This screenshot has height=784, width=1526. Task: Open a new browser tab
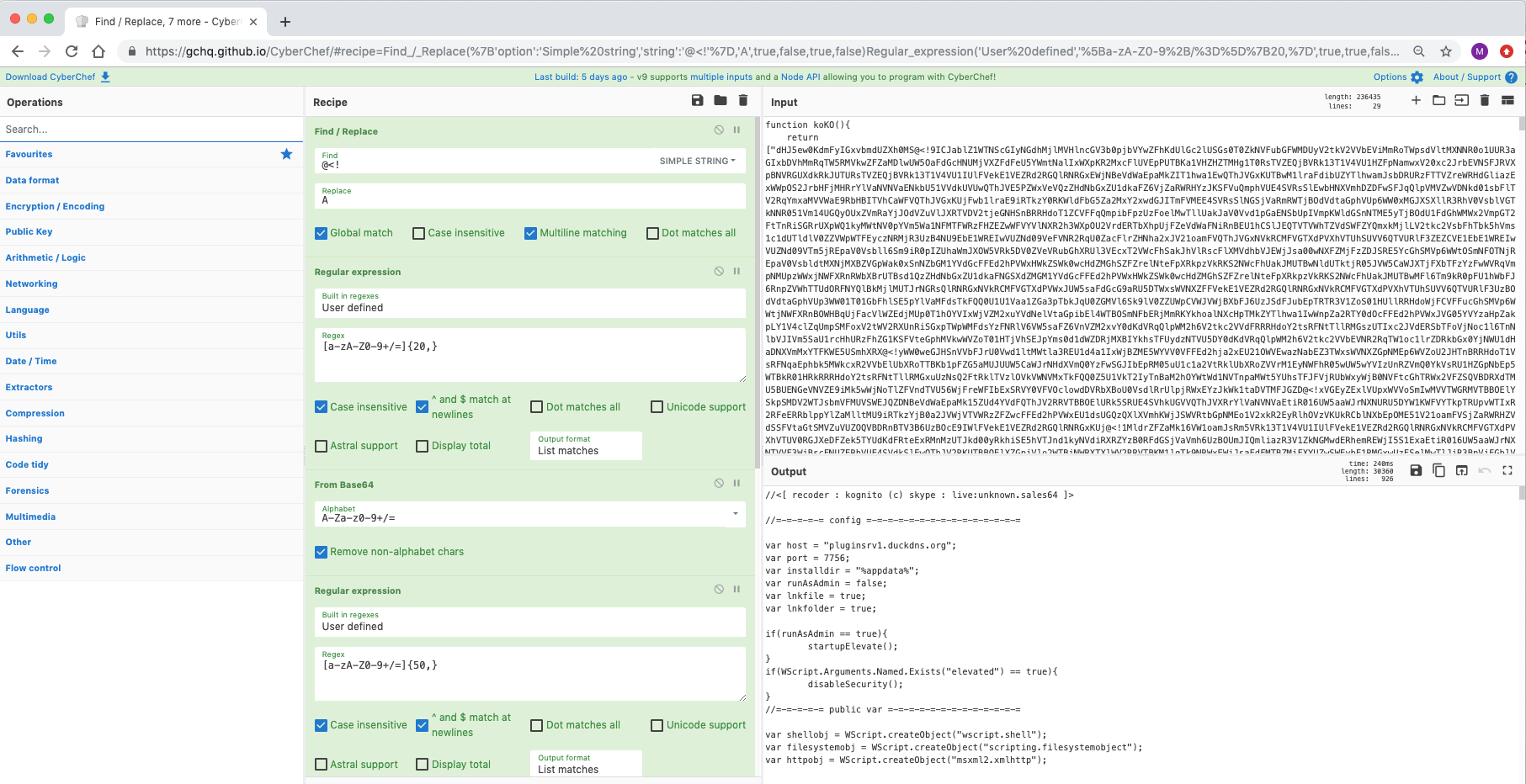[x=285, y=22]
